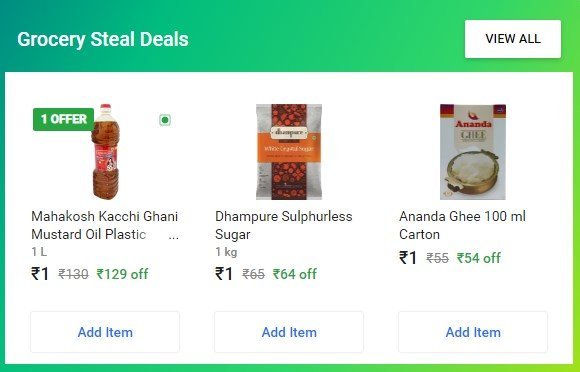Add Dhampure sugar via Add Item

[x=289, y=332]
